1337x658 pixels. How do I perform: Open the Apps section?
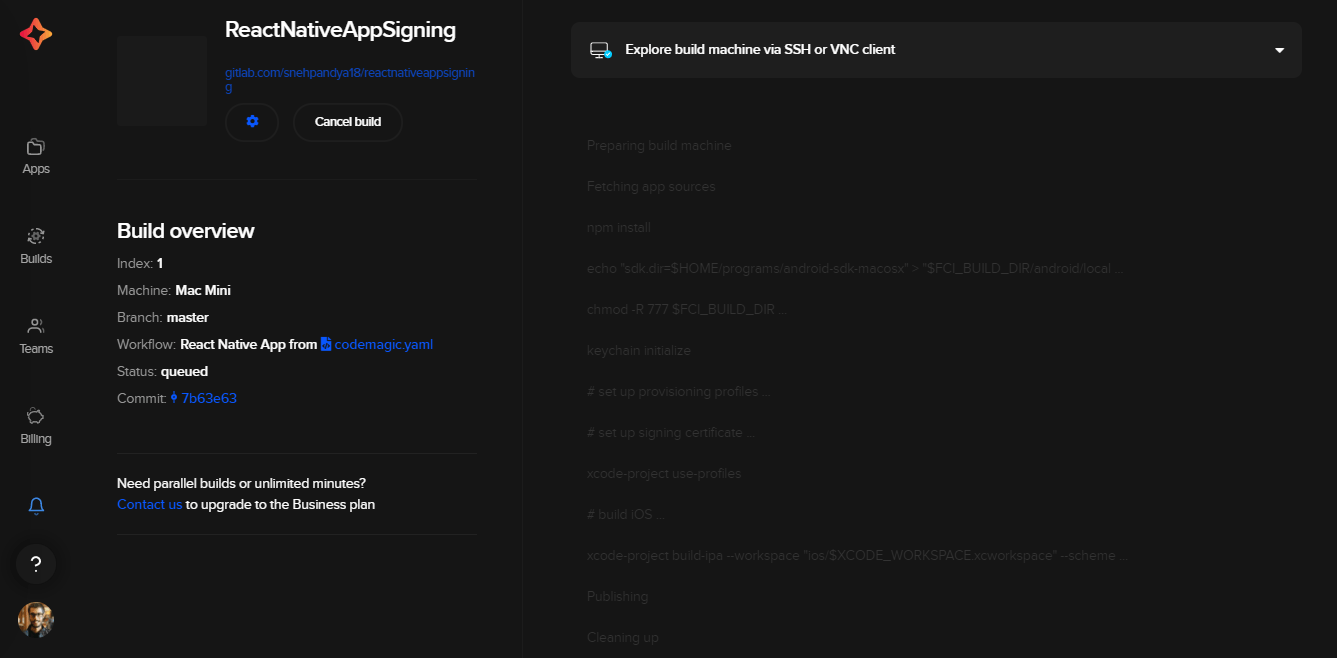pyautogui.click(x=36, y=157)
